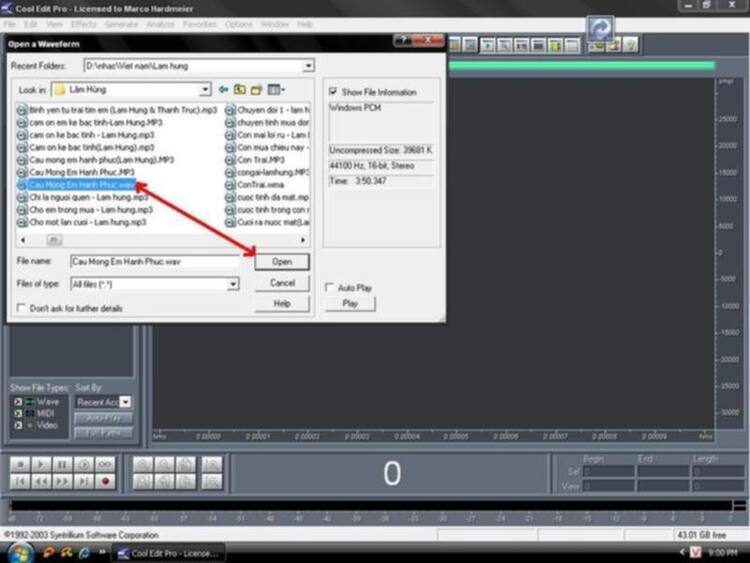Click the large time display showing 0
Image resolution: width=750 pixels, height=563 pixels.
point(390,474)
